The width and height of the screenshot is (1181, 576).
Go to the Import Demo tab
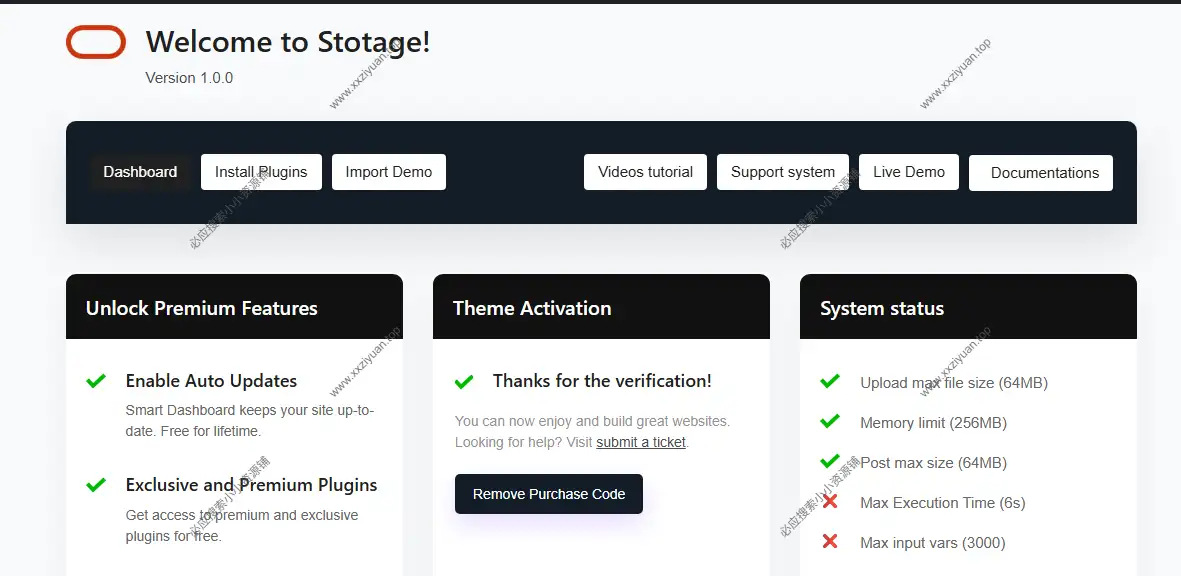click(x=389, y=172)
